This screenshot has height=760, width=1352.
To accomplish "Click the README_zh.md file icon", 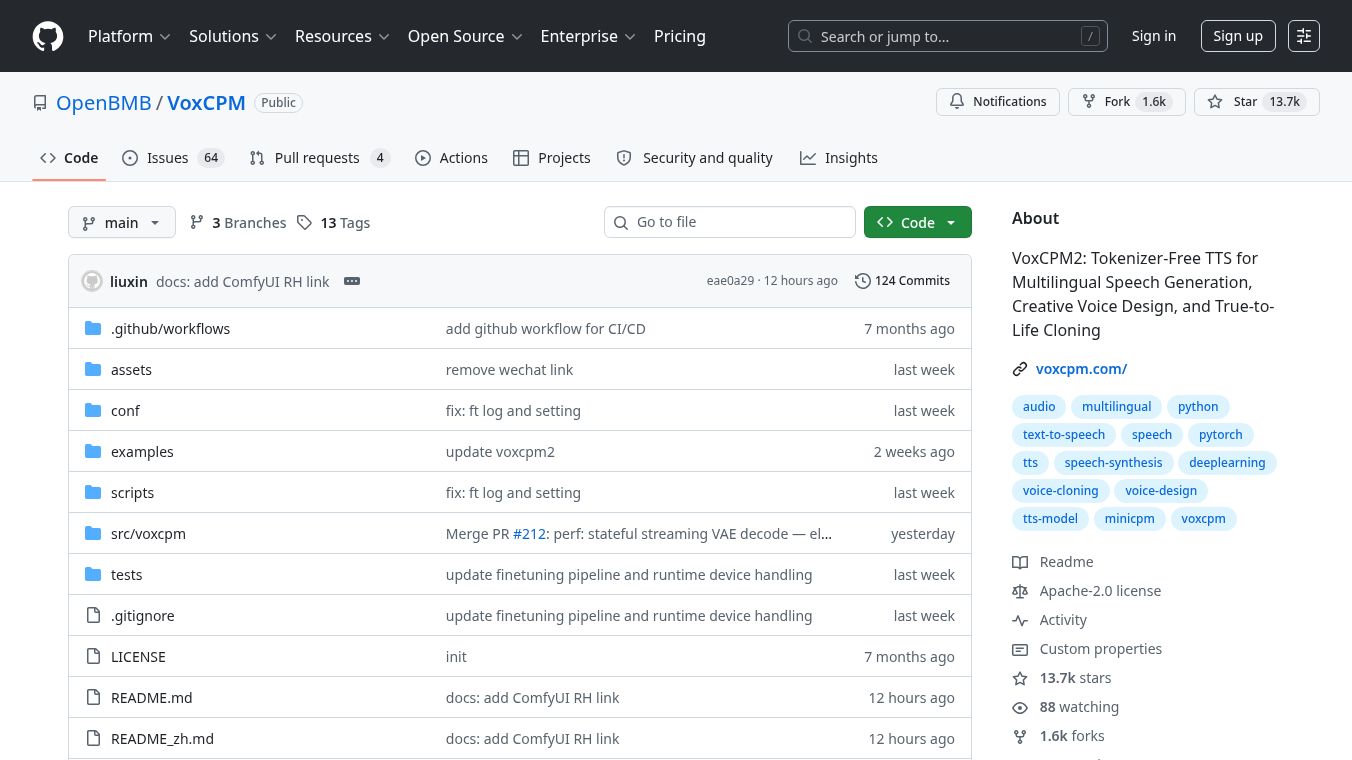I will pyautogui.click(x=94, y=739).
